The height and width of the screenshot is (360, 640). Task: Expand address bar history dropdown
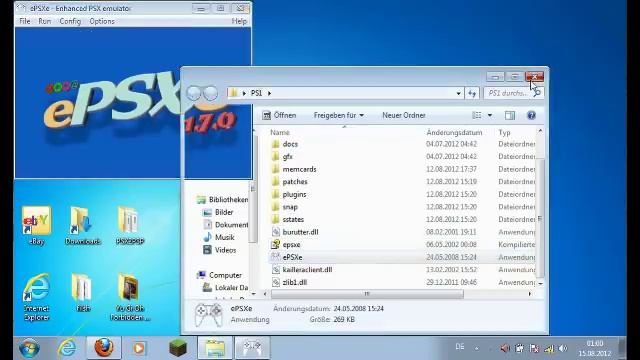coord(458,93)
